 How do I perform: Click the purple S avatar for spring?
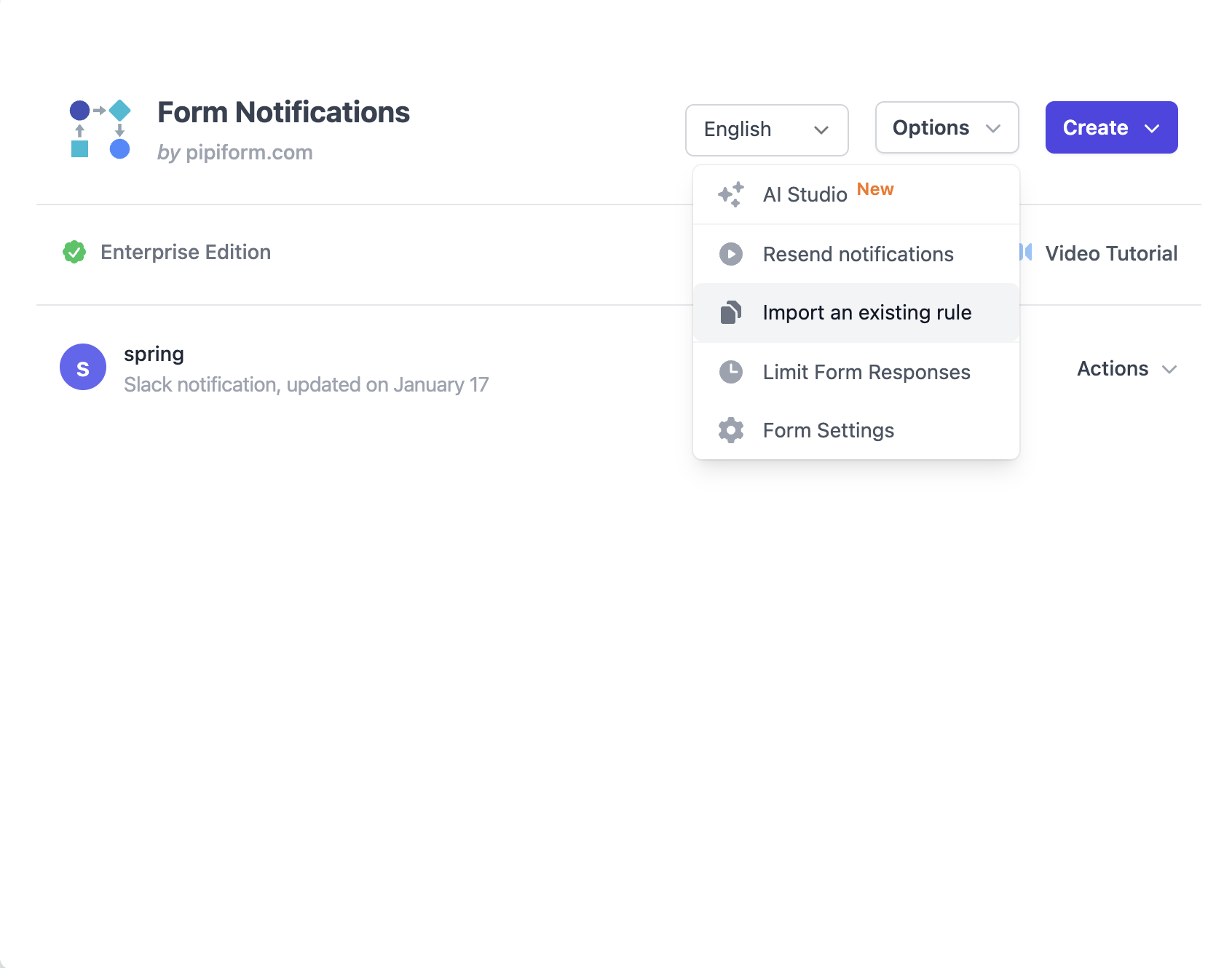pyautogui.click(x=82, y=367)
